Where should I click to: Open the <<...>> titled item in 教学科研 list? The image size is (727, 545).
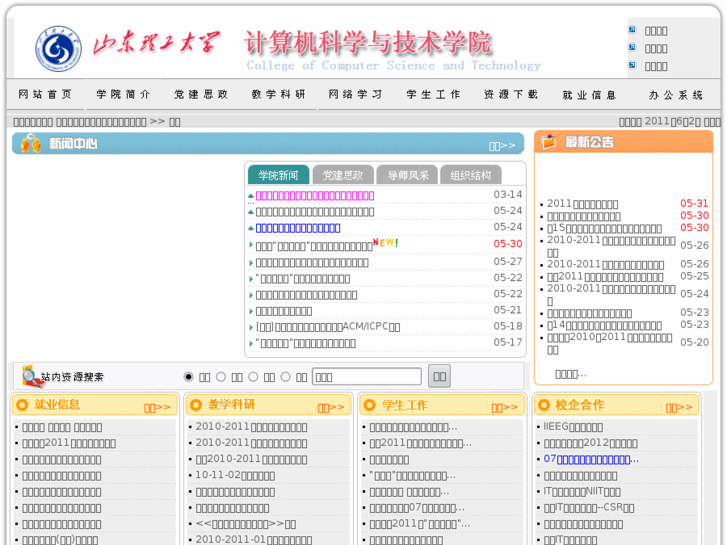246,524
